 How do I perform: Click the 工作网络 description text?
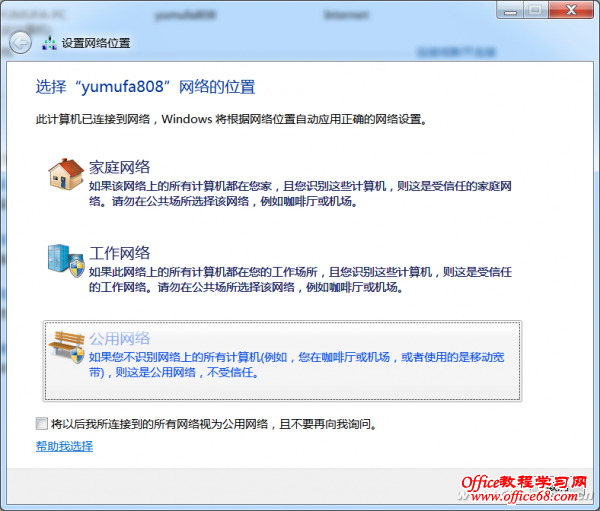tap(300, 279)
